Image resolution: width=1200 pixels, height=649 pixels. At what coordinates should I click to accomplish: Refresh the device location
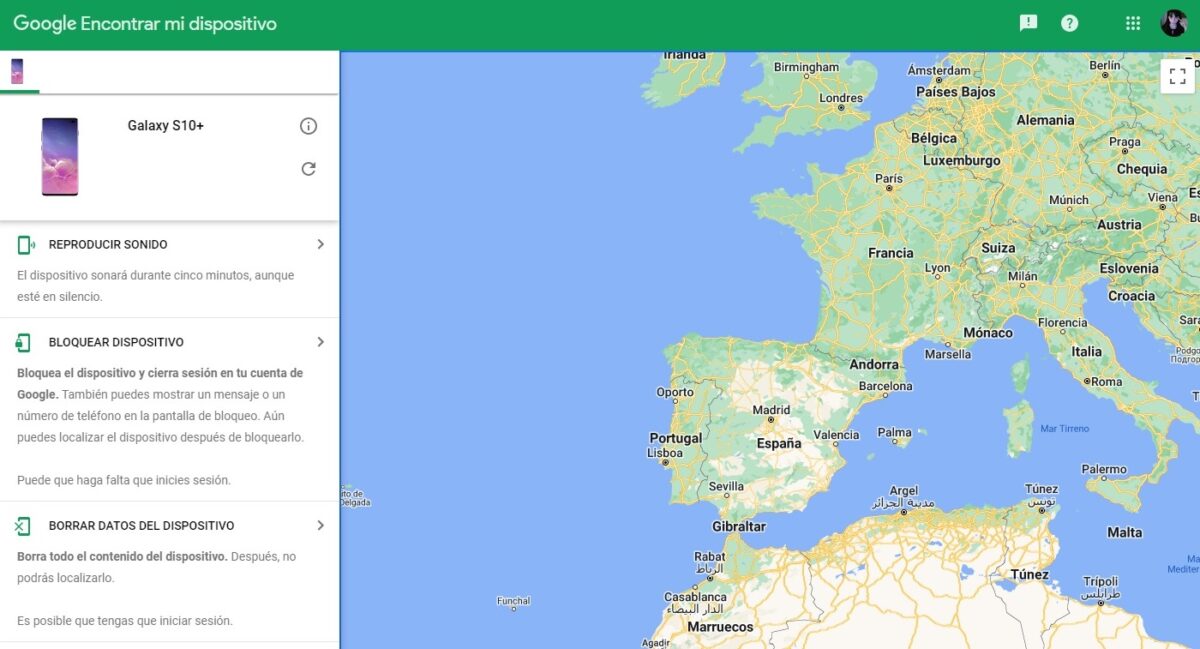tap(308, 169)
